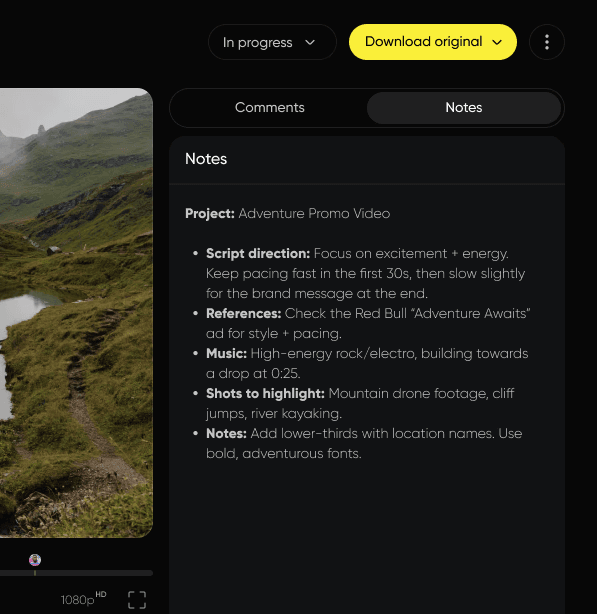Screen dimensions: 597x614
Task: Select the Notes tab
Action: 464,108
